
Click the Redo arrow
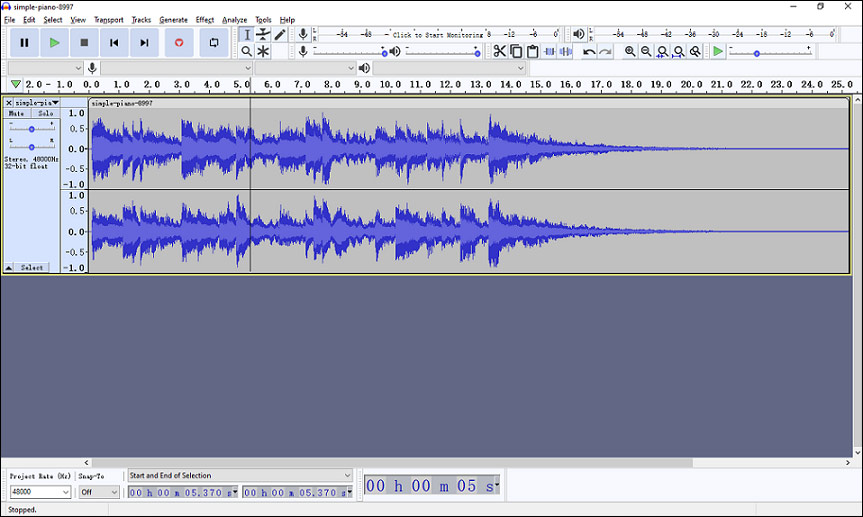point(605,51)
